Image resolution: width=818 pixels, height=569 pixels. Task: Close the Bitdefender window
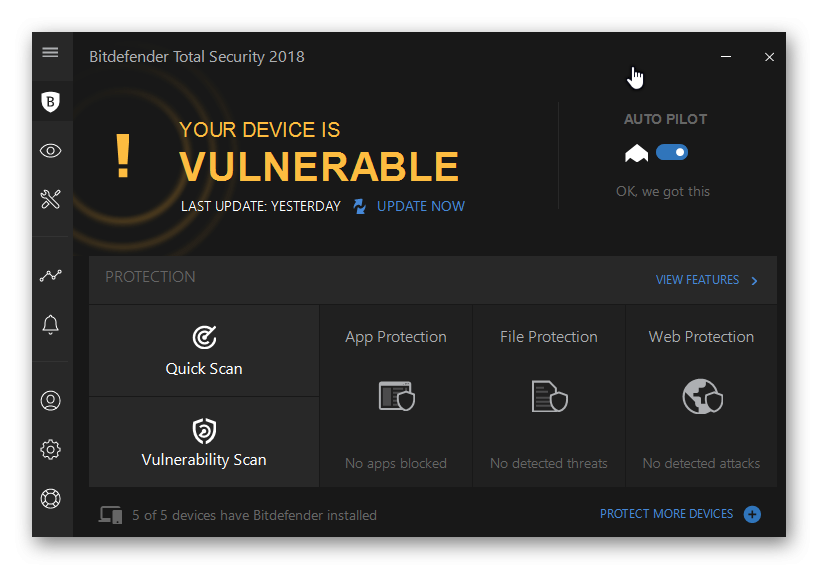tap(769, 57)
